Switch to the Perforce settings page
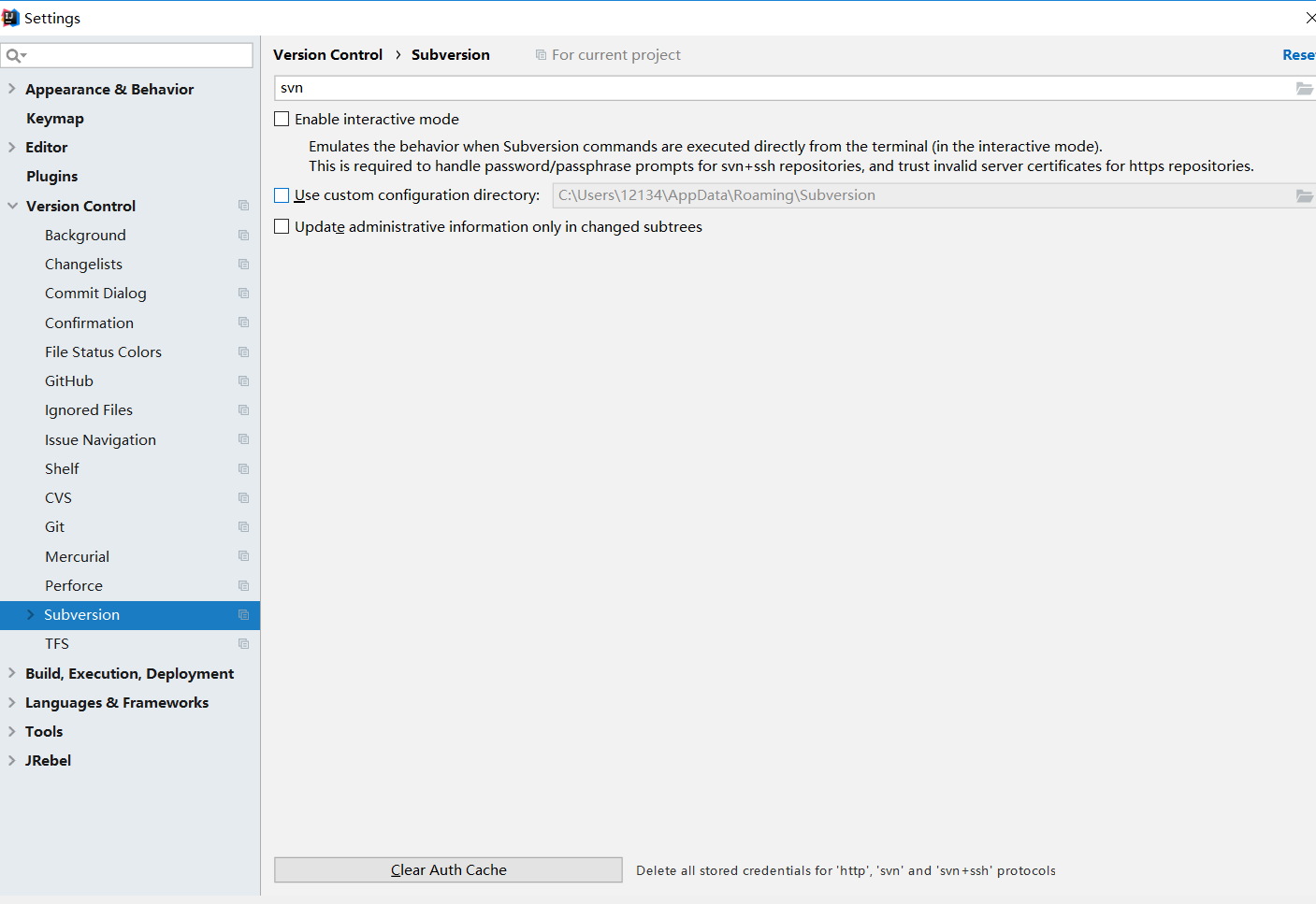Screen dimensions: 1316x904 click(73, 585)
